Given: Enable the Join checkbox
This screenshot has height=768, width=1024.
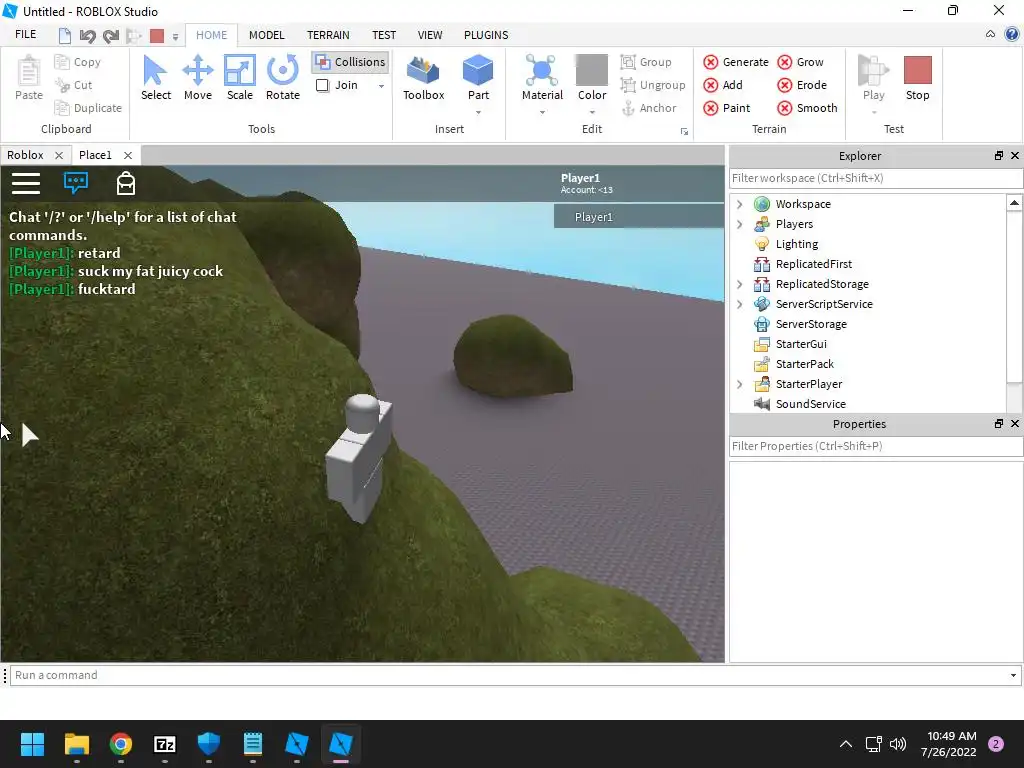Looking at the screenshot, I should pyautogui.click(x=322, y=86).
